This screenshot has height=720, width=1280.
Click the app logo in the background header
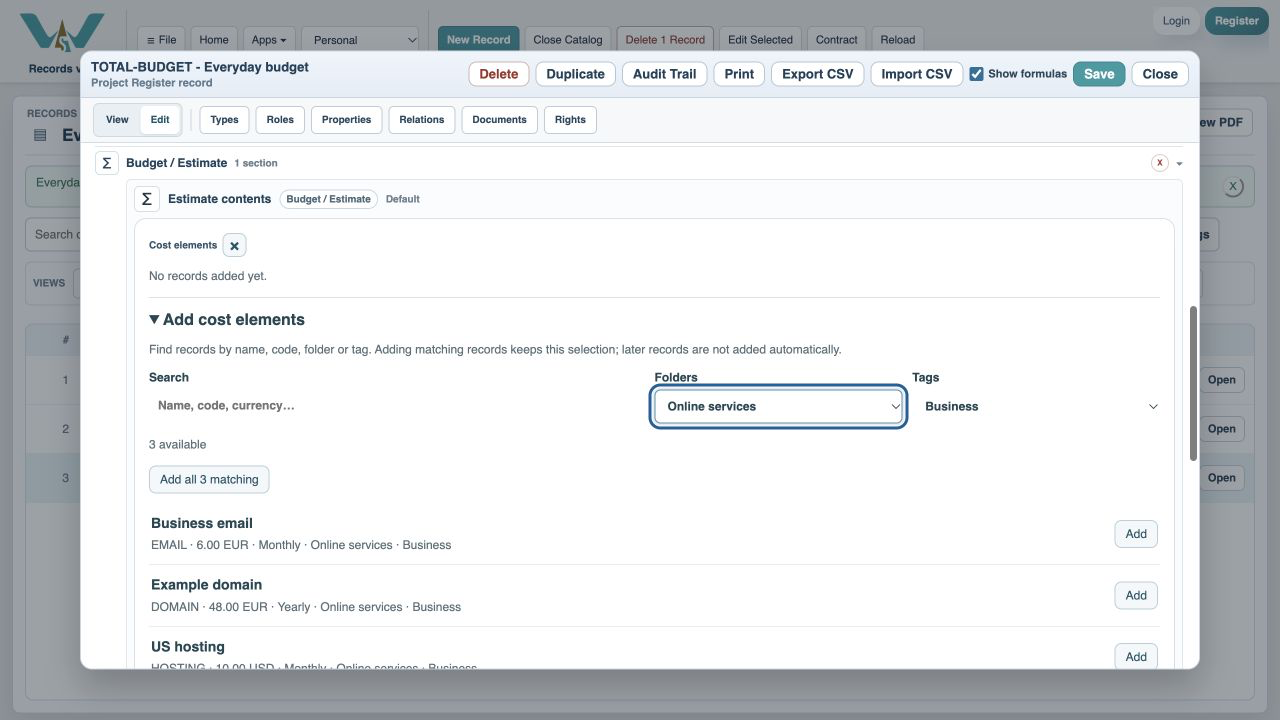click(x=62, y=34)
